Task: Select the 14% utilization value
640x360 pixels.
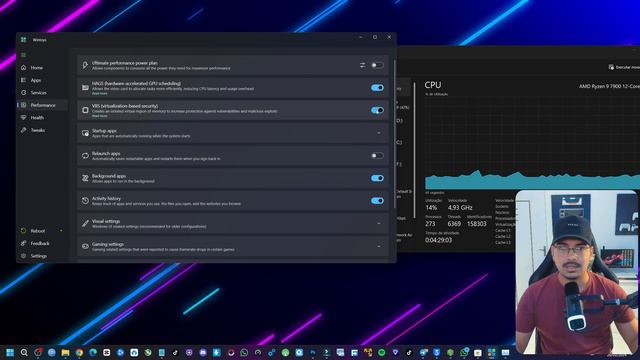Action: point(431,207)
